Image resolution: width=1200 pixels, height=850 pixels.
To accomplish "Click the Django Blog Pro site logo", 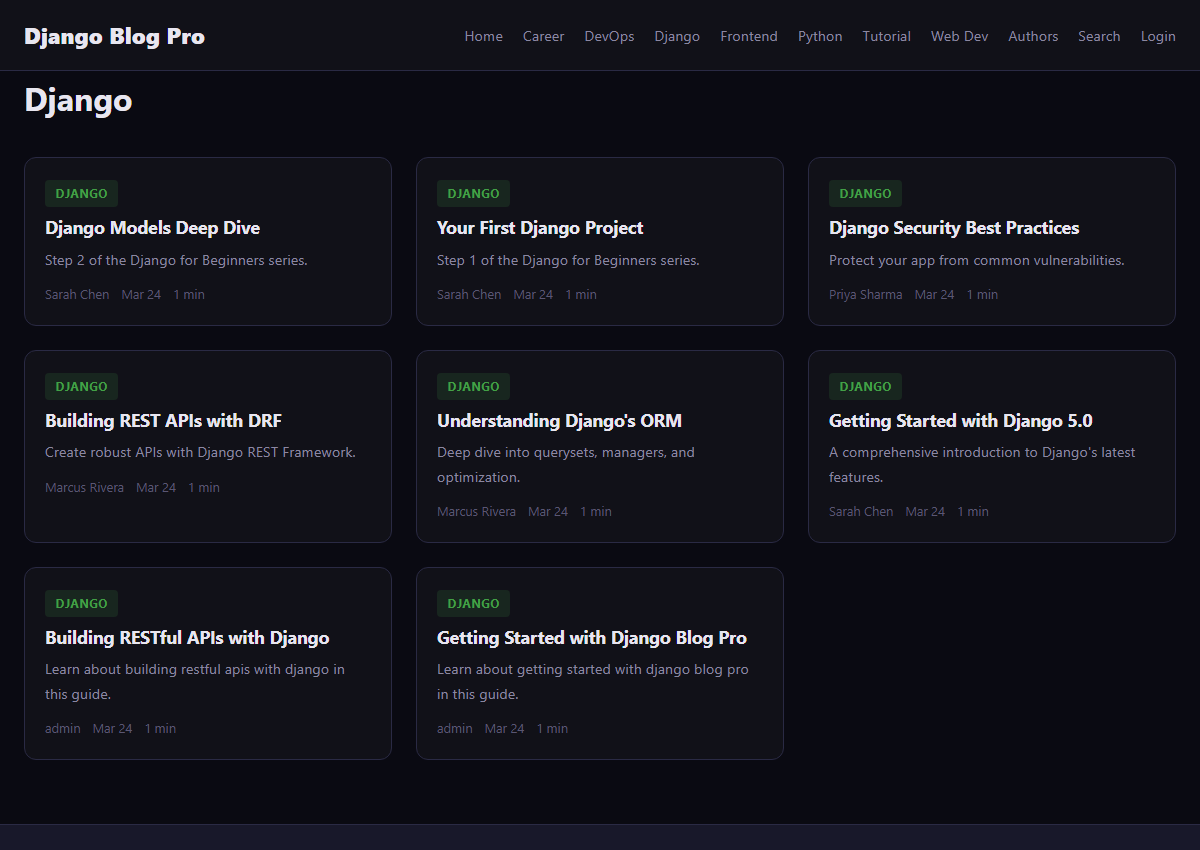I will tap(114, 37).
